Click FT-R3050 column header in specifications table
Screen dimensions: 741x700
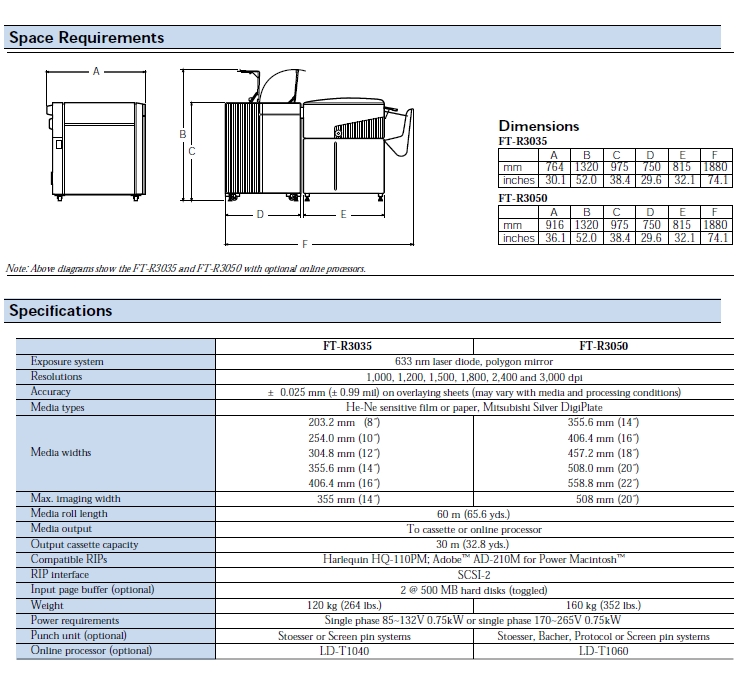pyautogui.click(x=603, y=346)
